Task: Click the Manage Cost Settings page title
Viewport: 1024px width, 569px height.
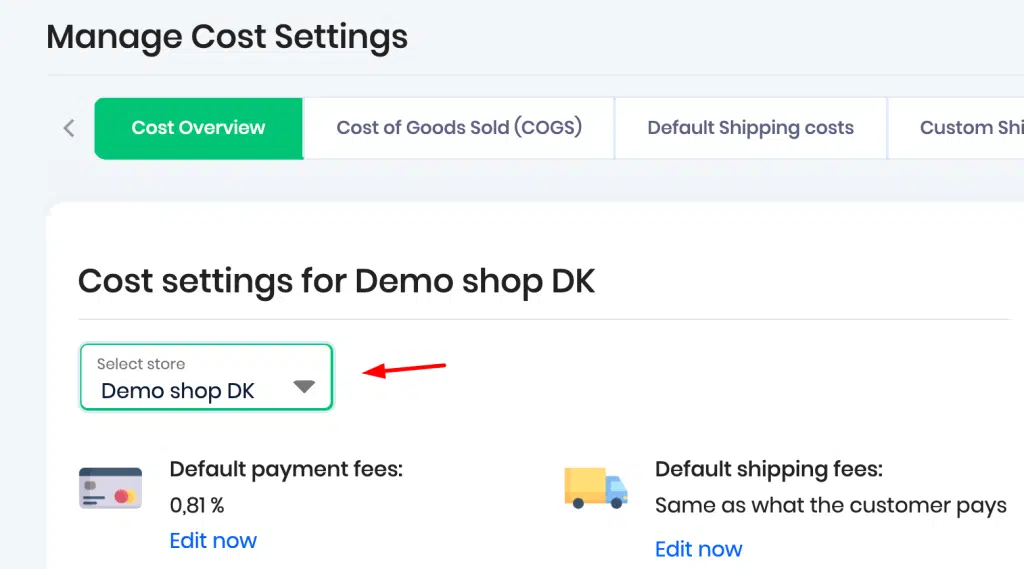Action: (227, 37)
